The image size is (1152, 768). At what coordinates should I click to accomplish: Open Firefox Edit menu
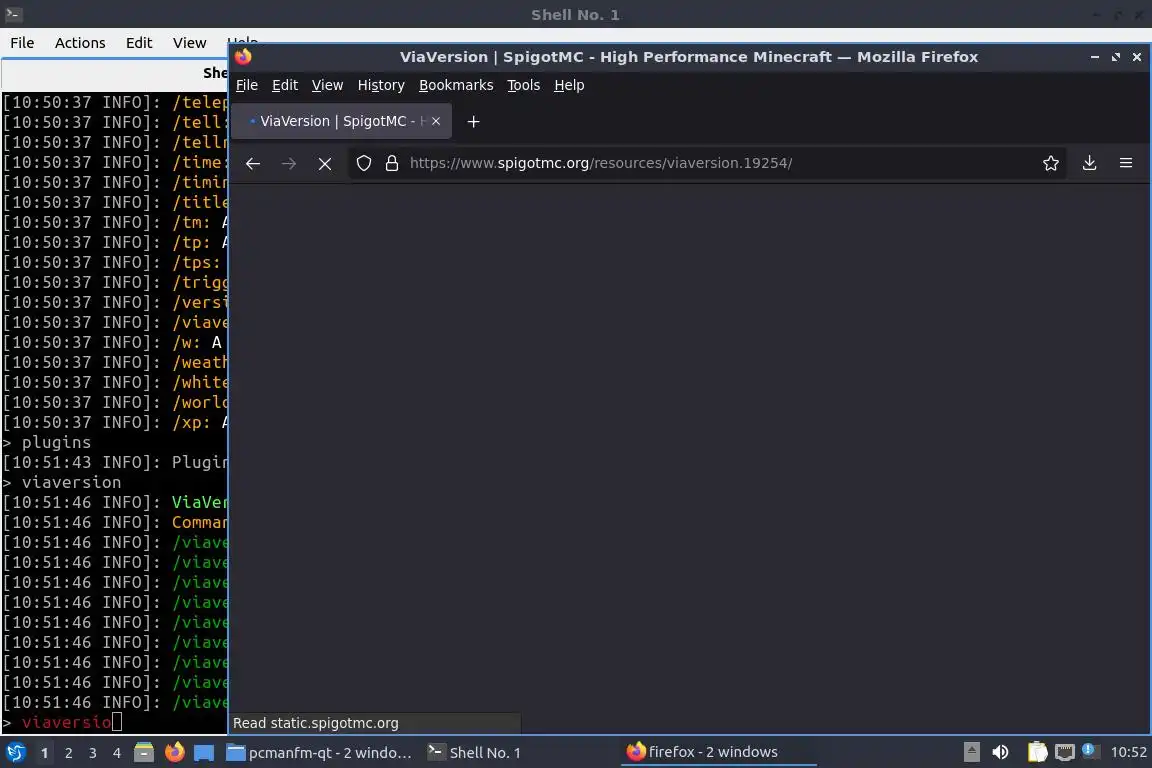point(284,85)
